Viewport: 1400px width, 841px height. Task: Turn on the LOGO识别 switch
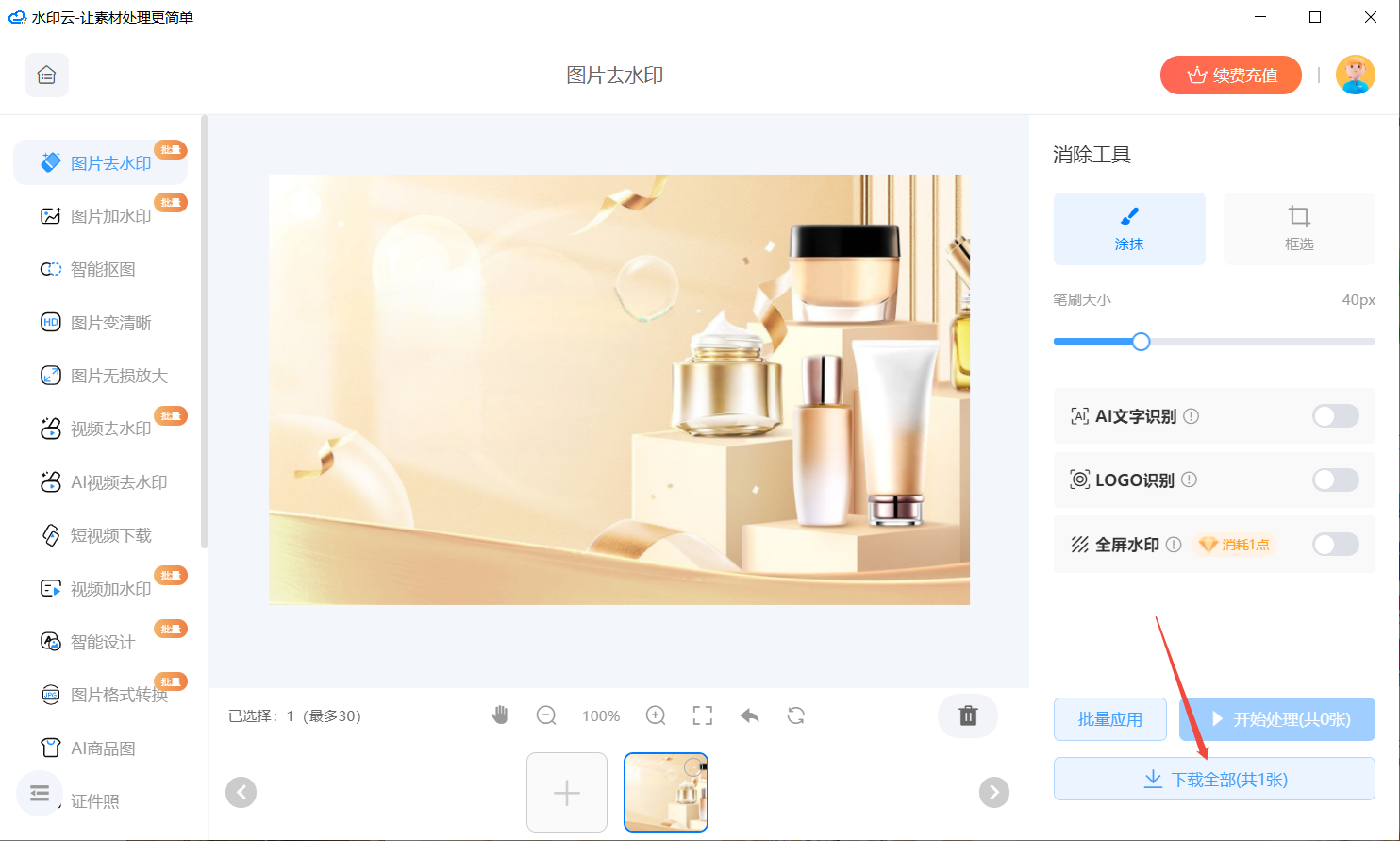[x=1335, y=480]
